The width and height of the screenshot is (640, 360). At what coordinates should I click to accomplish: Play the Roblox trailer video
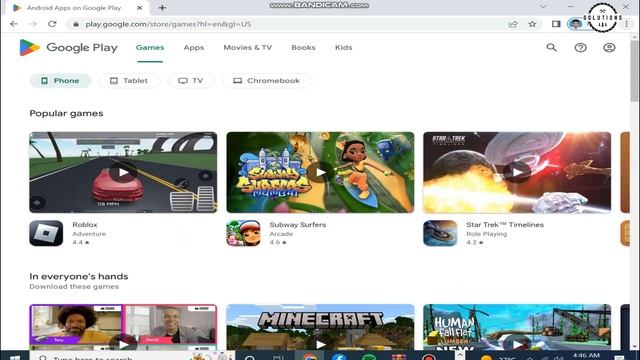click(123, 172)
